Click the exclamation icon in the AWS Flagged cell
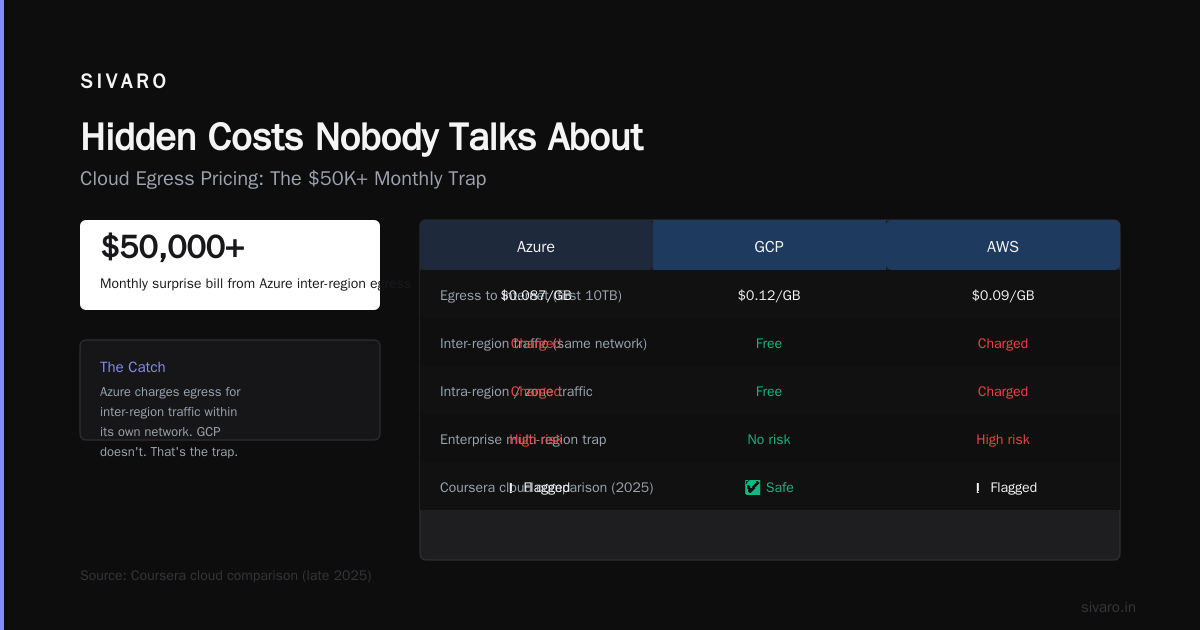Image resolution: width=1200 pixels, height=630 pixels. click(978, 488)
